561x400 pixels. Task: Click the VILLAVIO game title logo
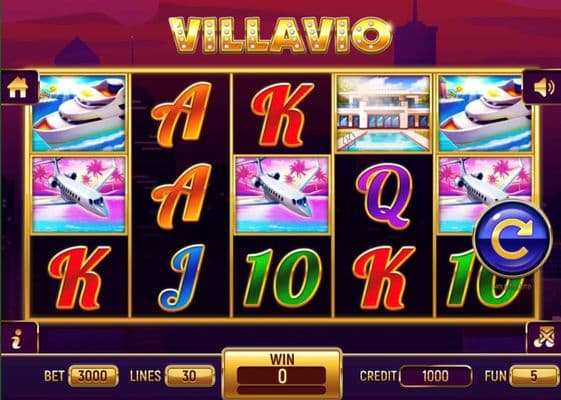[280, 36]
